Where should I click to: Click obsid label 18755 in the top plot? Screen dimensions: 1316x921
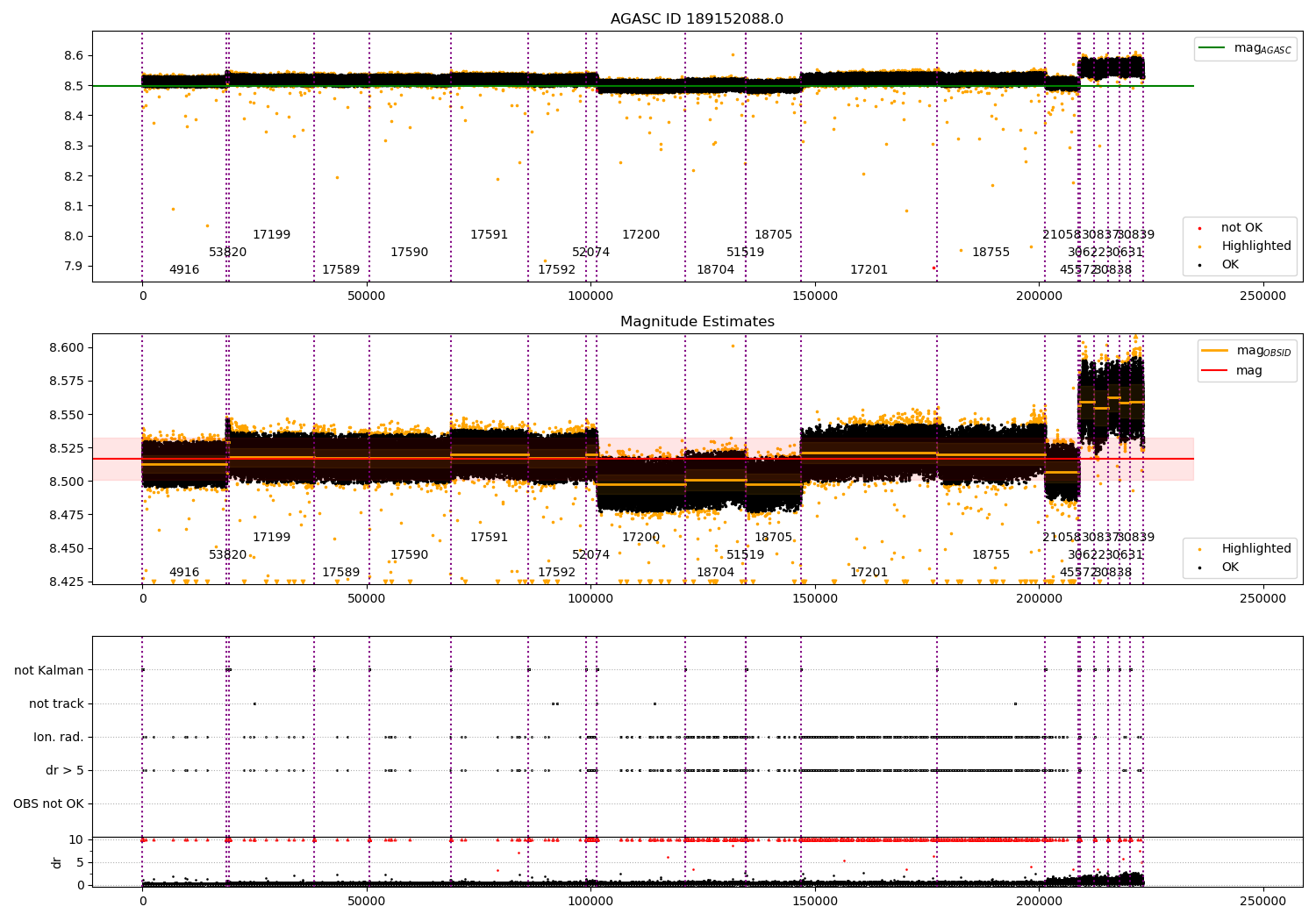click(x=991, y=253)
